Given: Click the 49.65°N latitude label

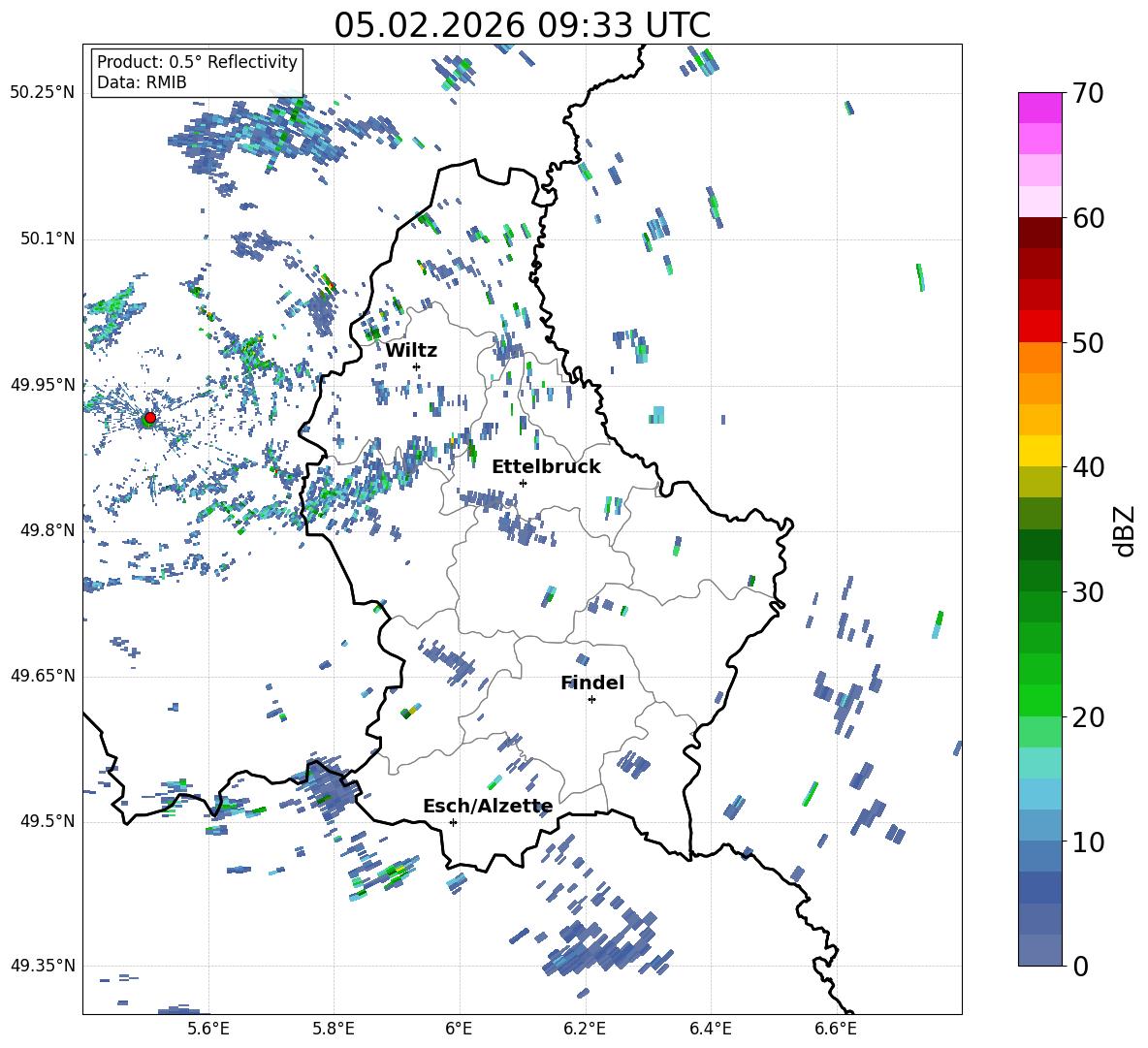Looking at the screenshot, I should pos(43,675).
